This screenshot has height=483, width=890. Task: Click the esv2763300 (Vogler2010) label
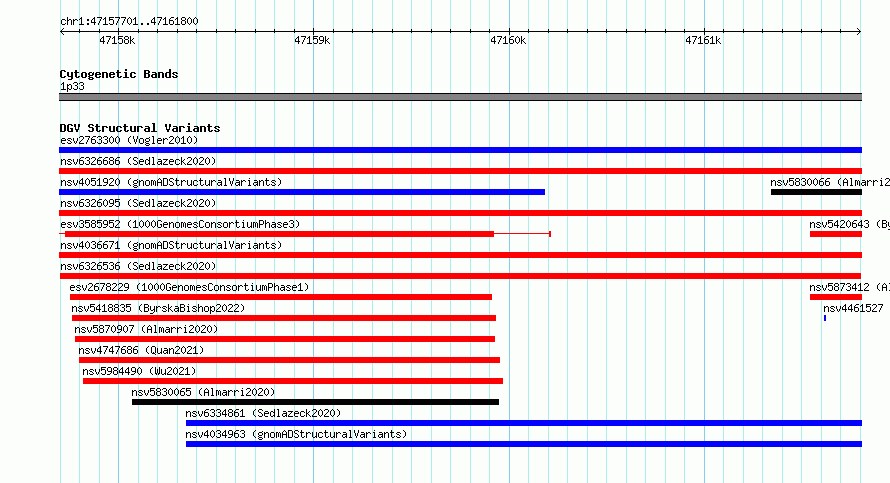pos(129,140)
